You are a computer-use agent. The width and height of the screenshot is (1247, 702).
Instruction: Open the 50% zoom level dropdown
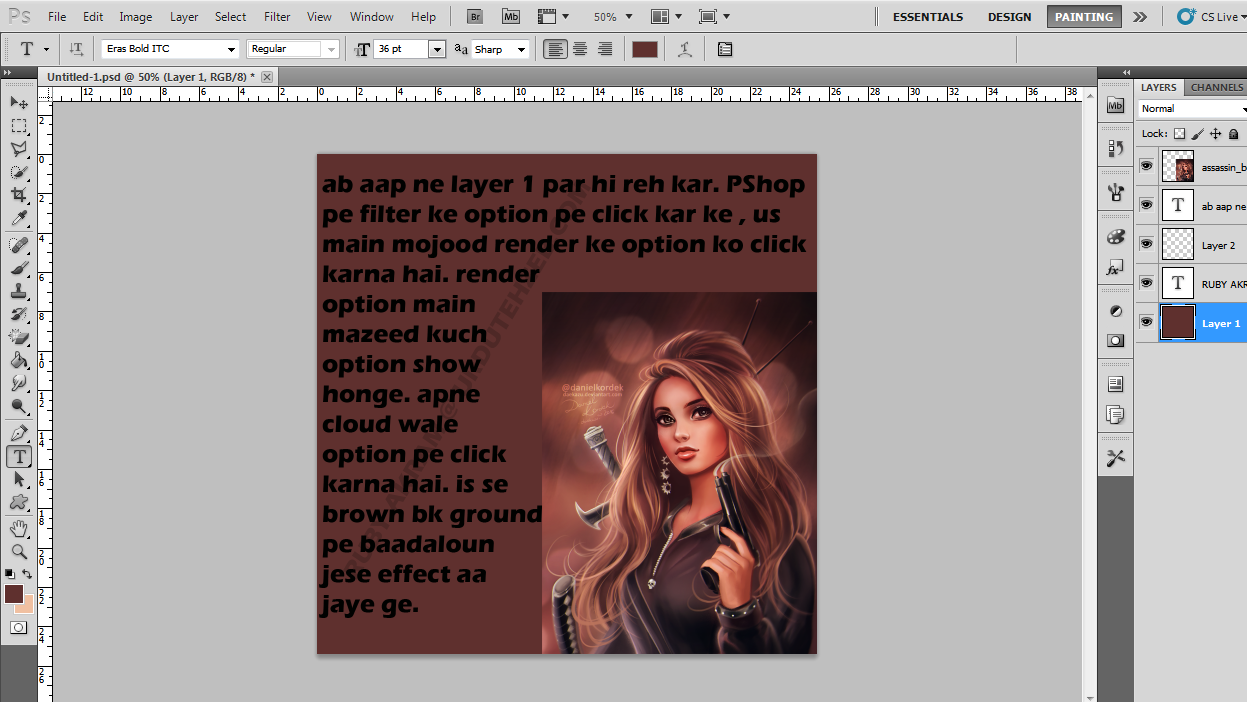[628, 17]
